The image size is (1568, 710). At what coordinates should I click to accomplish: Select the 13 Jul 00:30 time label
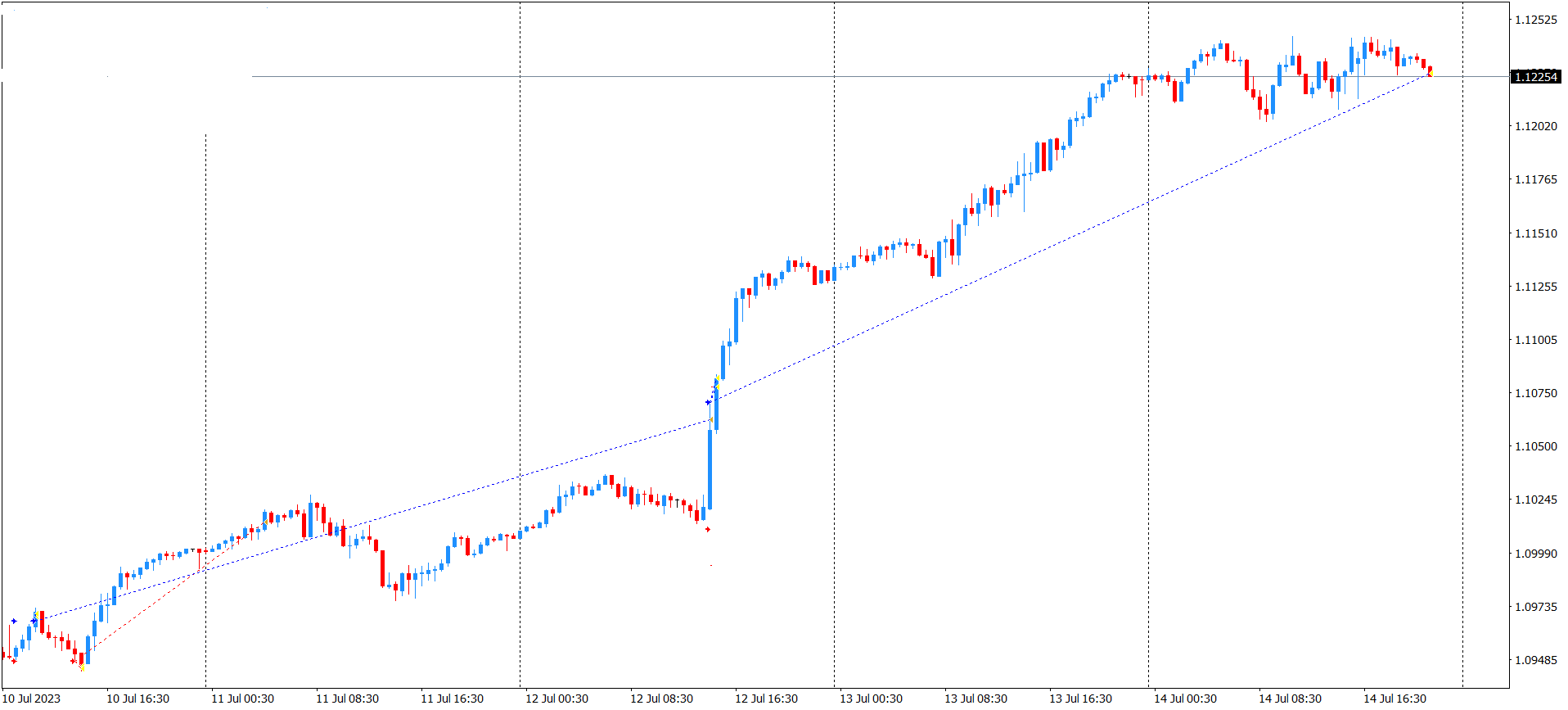point(871,699)
